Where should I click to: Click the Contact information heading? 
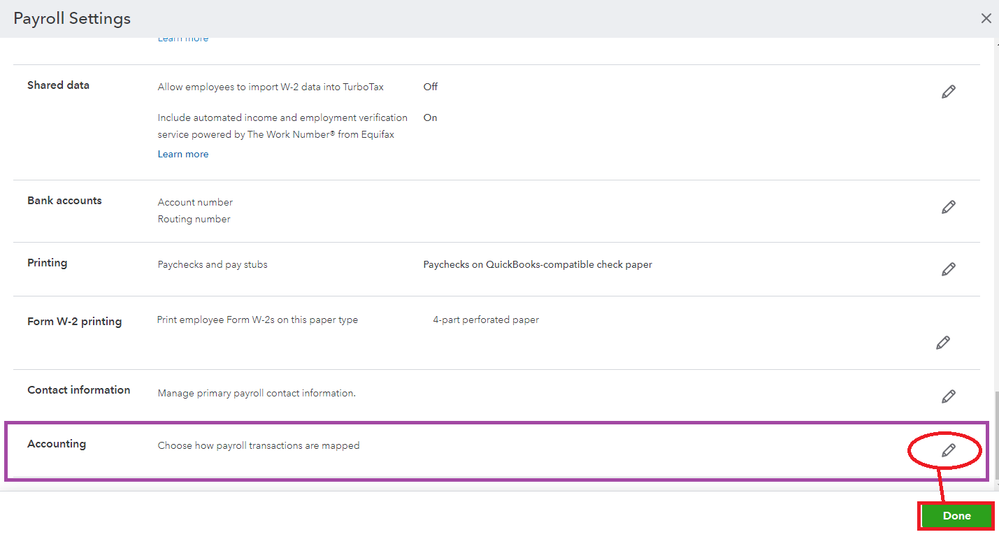78,390
